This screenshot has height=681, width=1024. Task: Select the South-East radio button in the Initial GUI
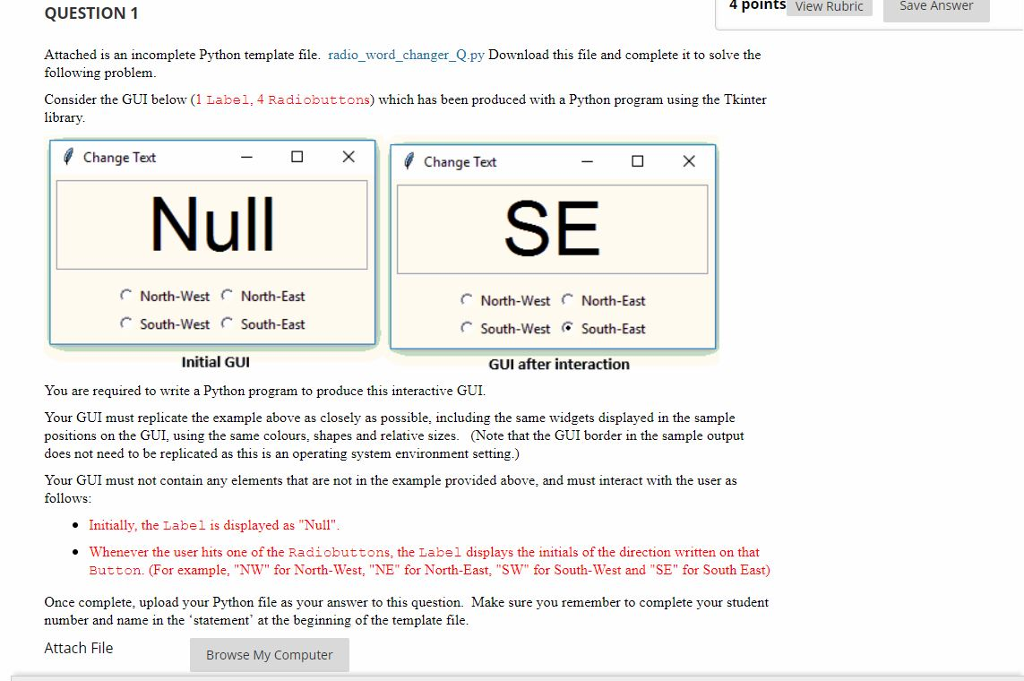[226, 323]
